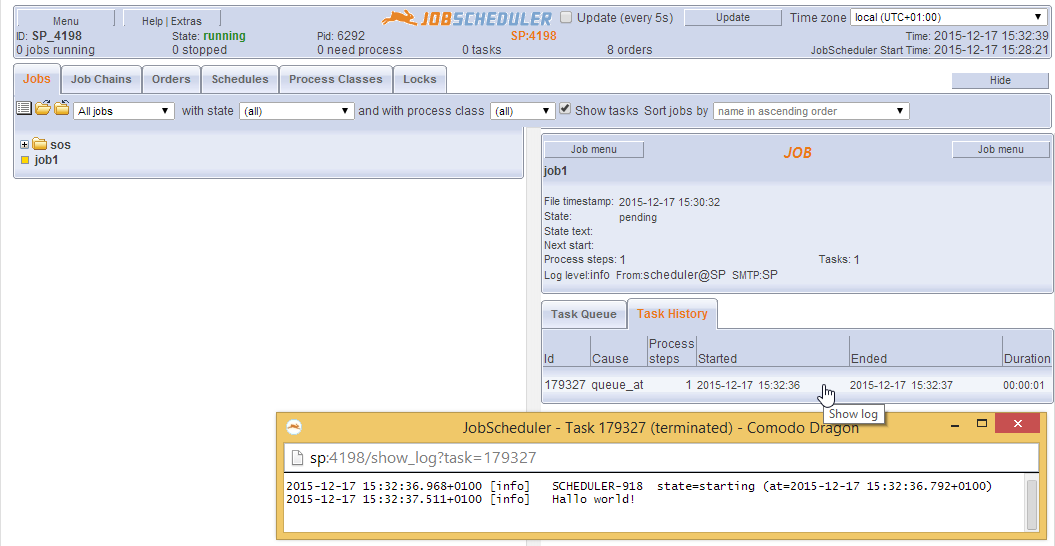Click the Comodo Dragon window title icon
Image resolution: width=1055 pixels, height=546 pixels.
[x=294, y=427]
